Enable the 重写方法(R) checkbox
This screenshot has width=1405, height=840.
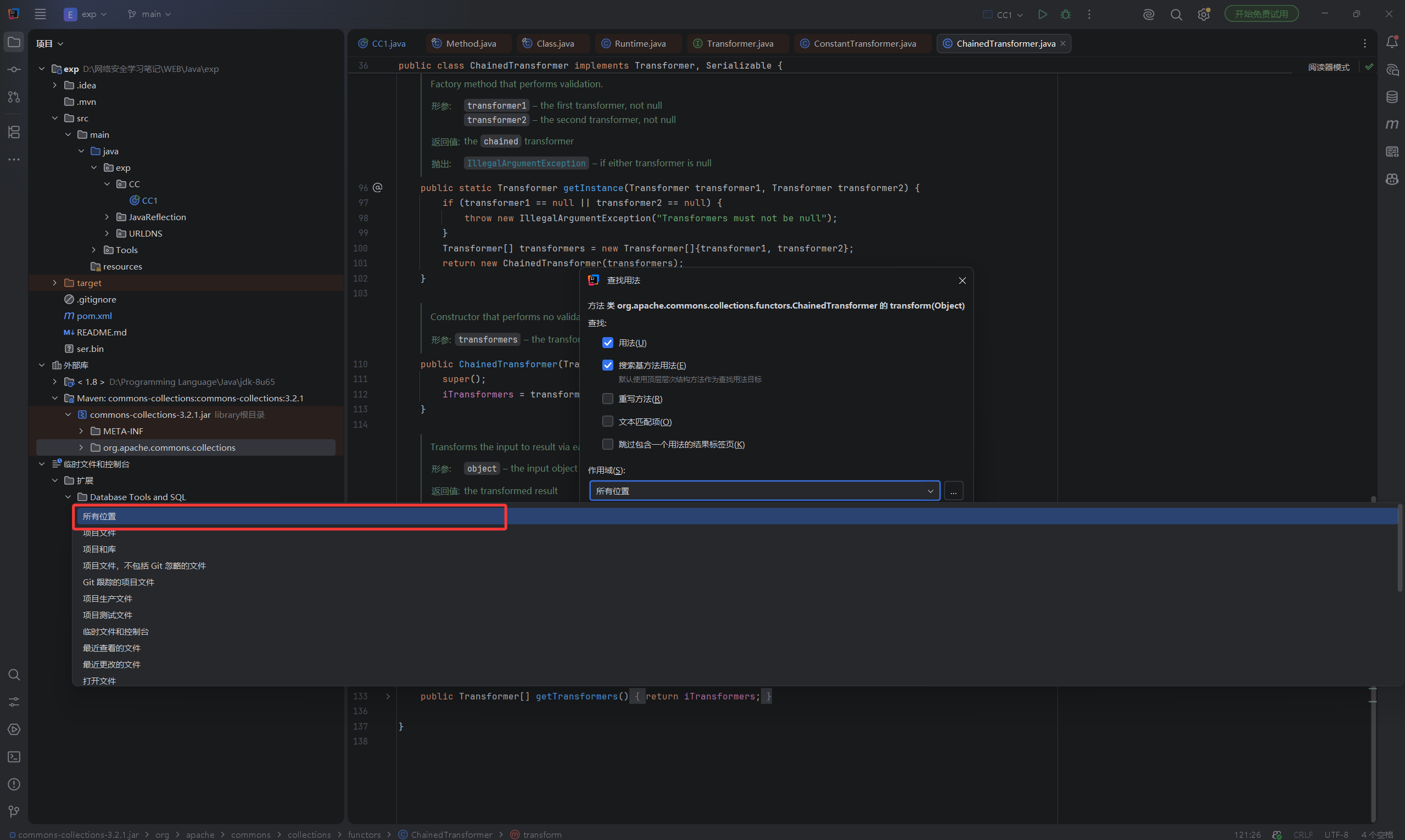tap(607, 399)
